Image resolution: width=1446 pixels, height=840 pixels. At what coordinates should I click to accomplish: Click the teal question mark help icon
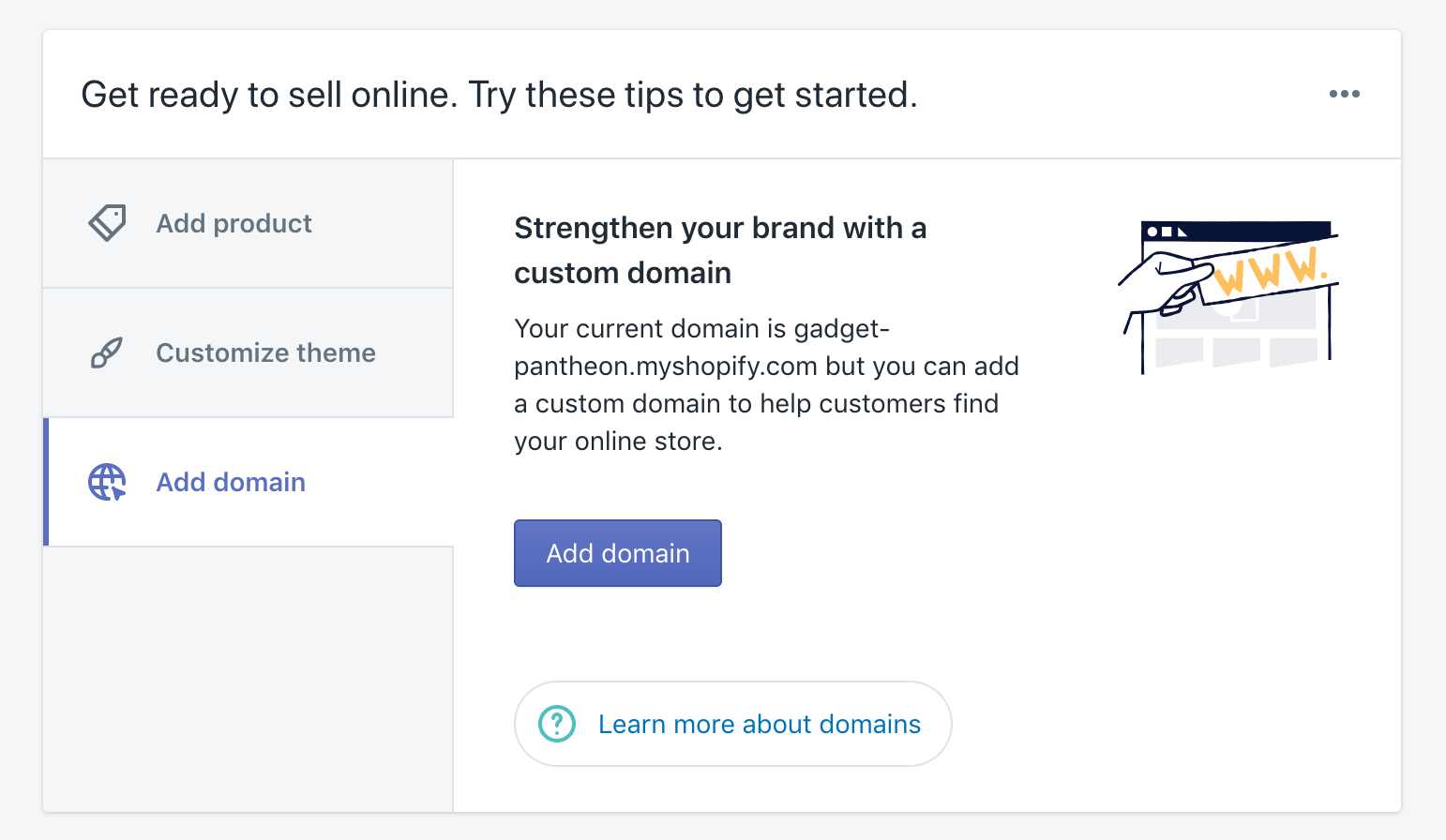pyautogui.click(x=557, y=724)
